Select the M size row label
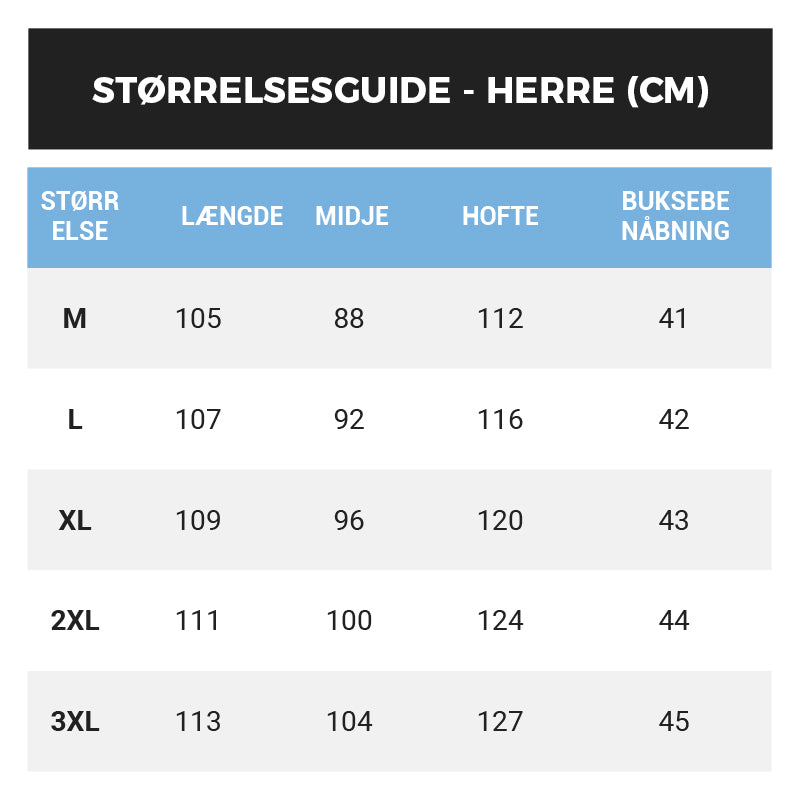Viewport: 800px width, 800px height. point(75,319)
